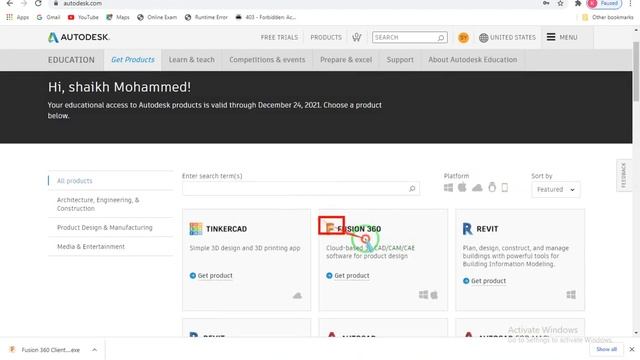Screen dimensions: 640x360
Task: Open the Maps bookmark
Action: (x=118, y=17)
